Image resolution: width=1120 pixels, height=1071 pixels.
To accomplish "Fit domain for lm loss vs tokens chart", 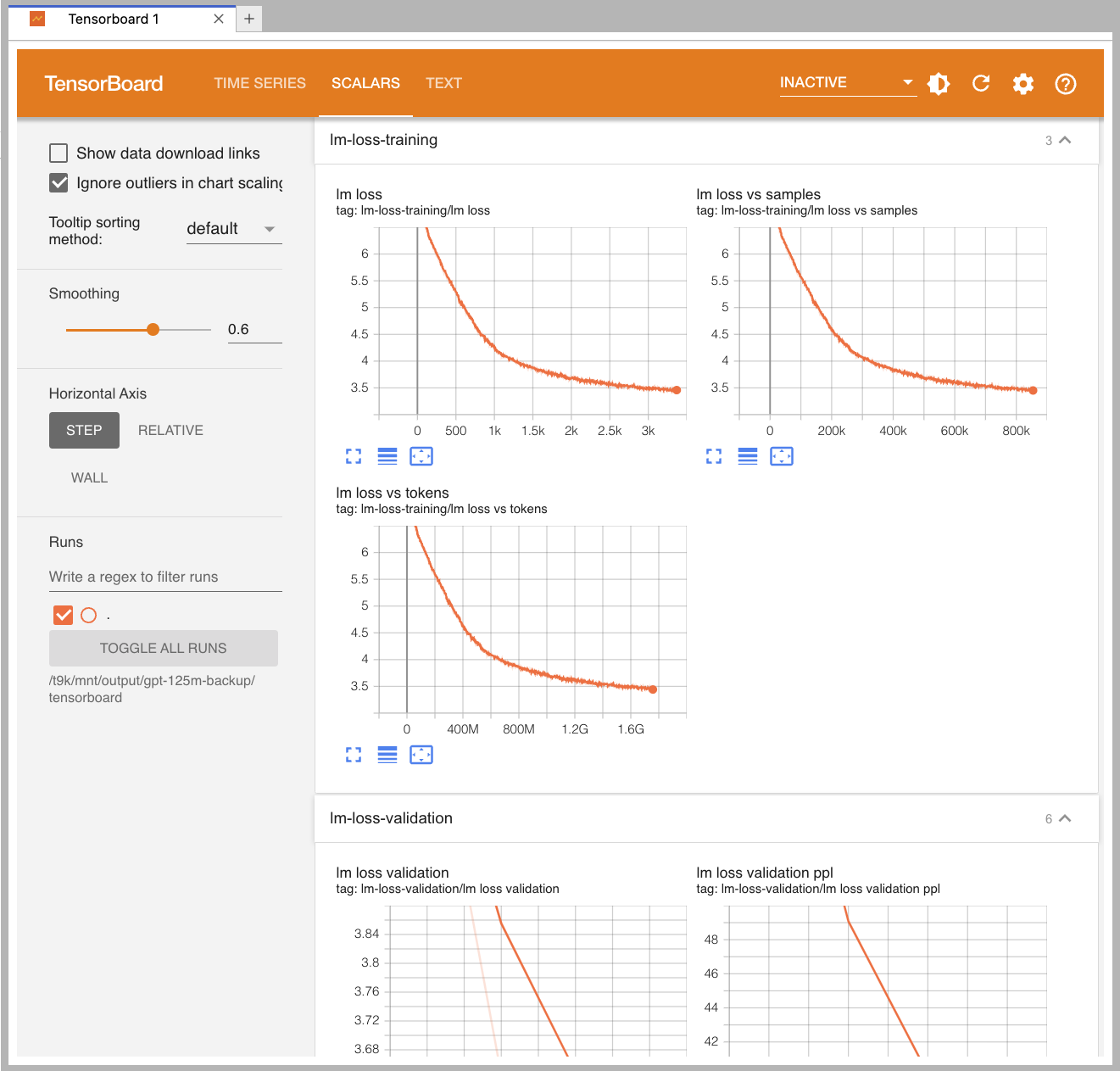I will [421, 755].
